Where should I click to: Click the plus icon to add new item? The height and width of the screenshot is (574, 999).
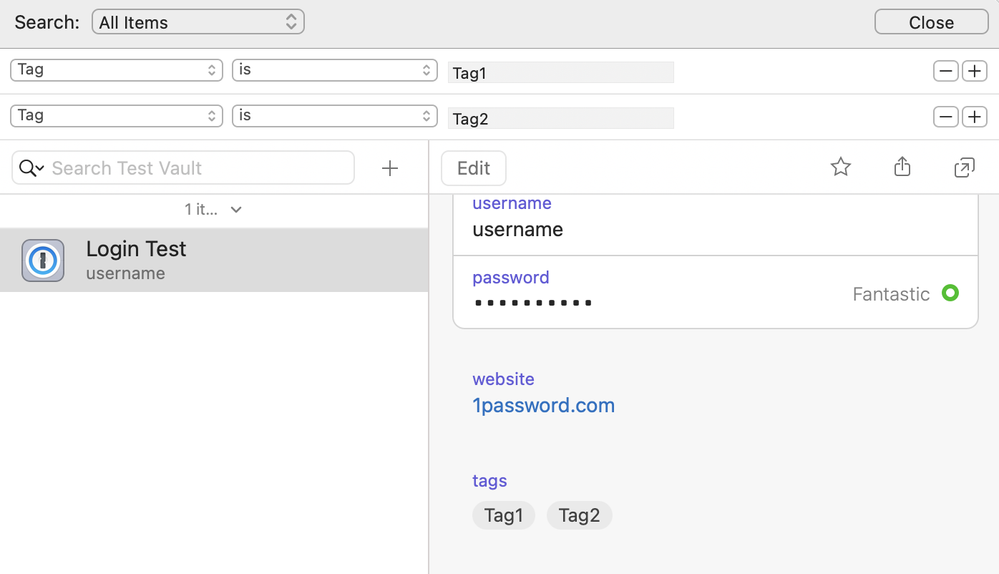pos(390,168)
